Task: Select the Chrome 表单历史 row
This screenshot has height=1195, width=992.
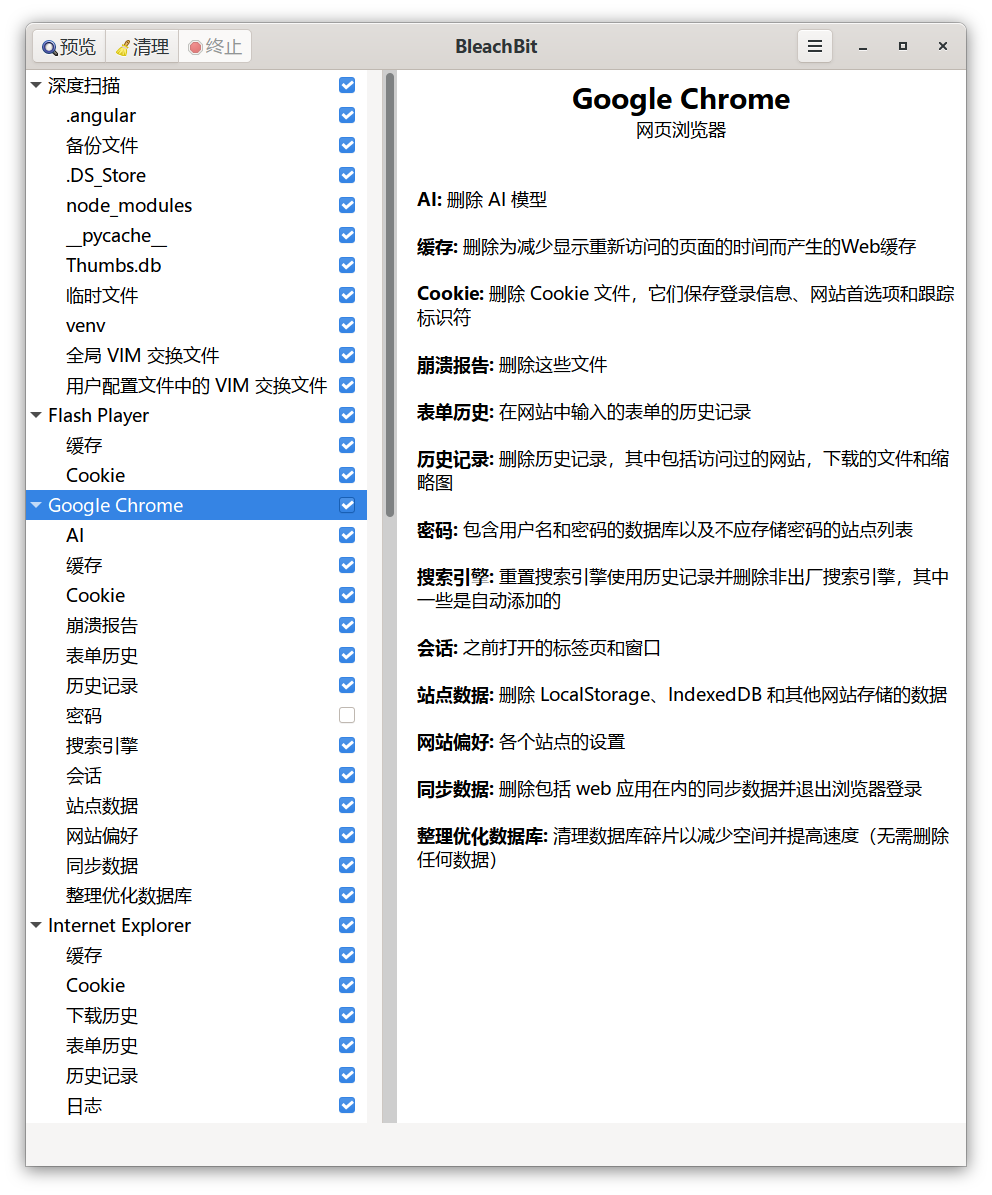Action: [x=197, y=655]
